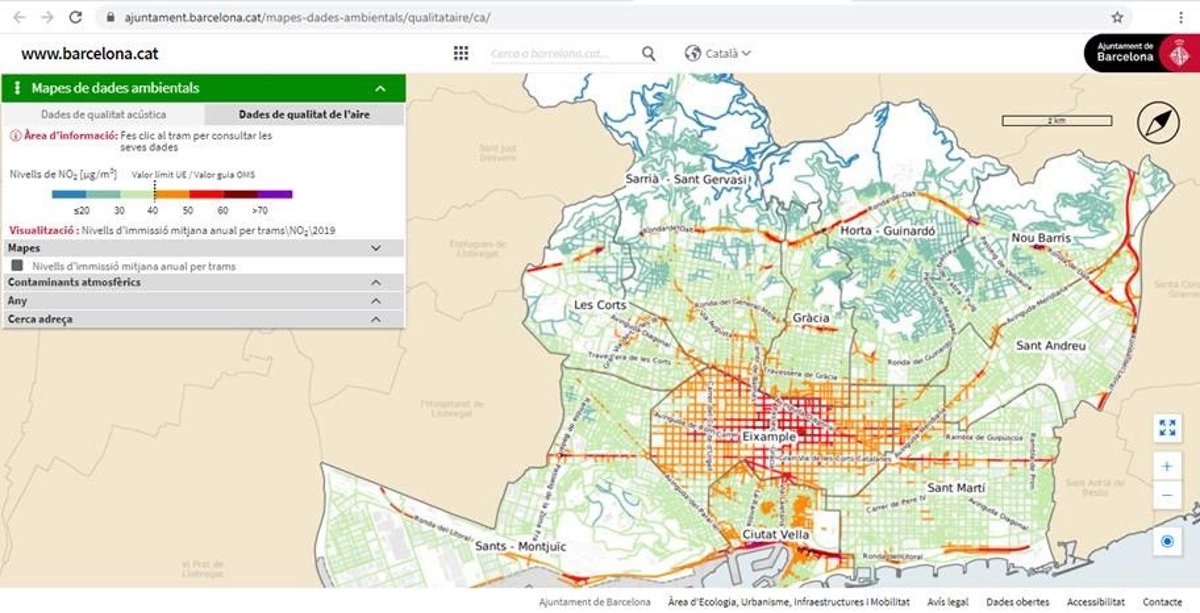Collapse the Mapes de dades ambientals panel
This screenshot has width=1200, height=613.
(x=380, y=88)
